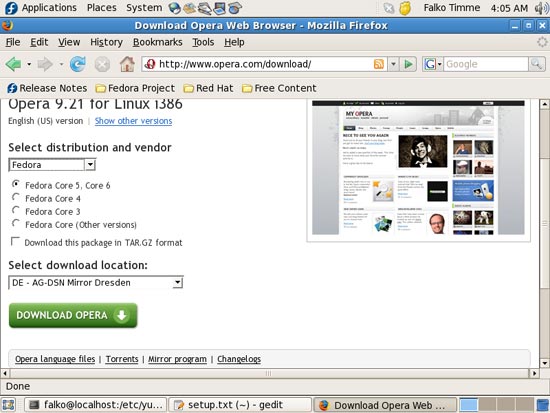Image resolution: width=550 pixels, height=413 pixels.
Task: Open the Home page icon
Action: point(127,64)
